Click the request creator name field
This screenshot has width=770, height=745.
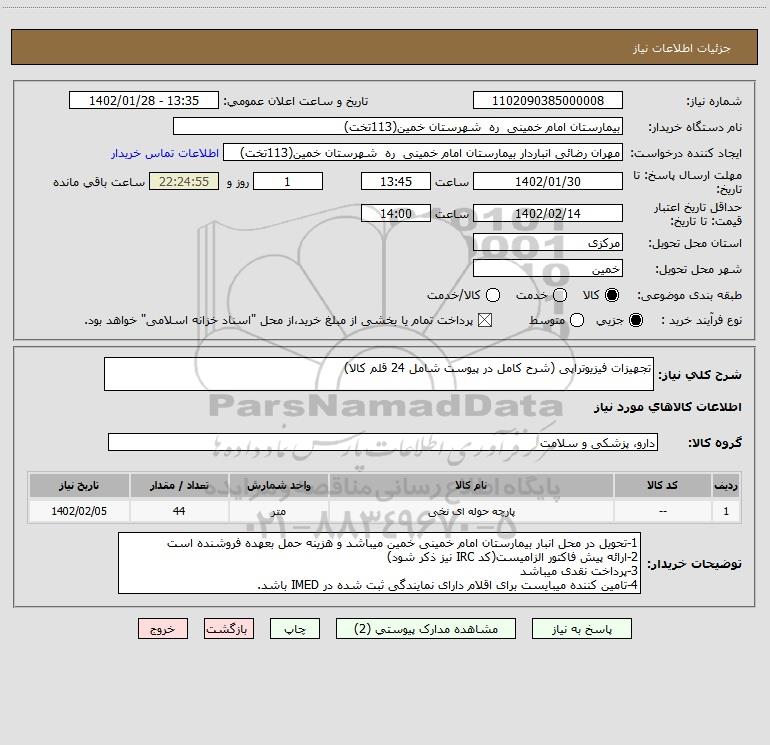(423, 152)
